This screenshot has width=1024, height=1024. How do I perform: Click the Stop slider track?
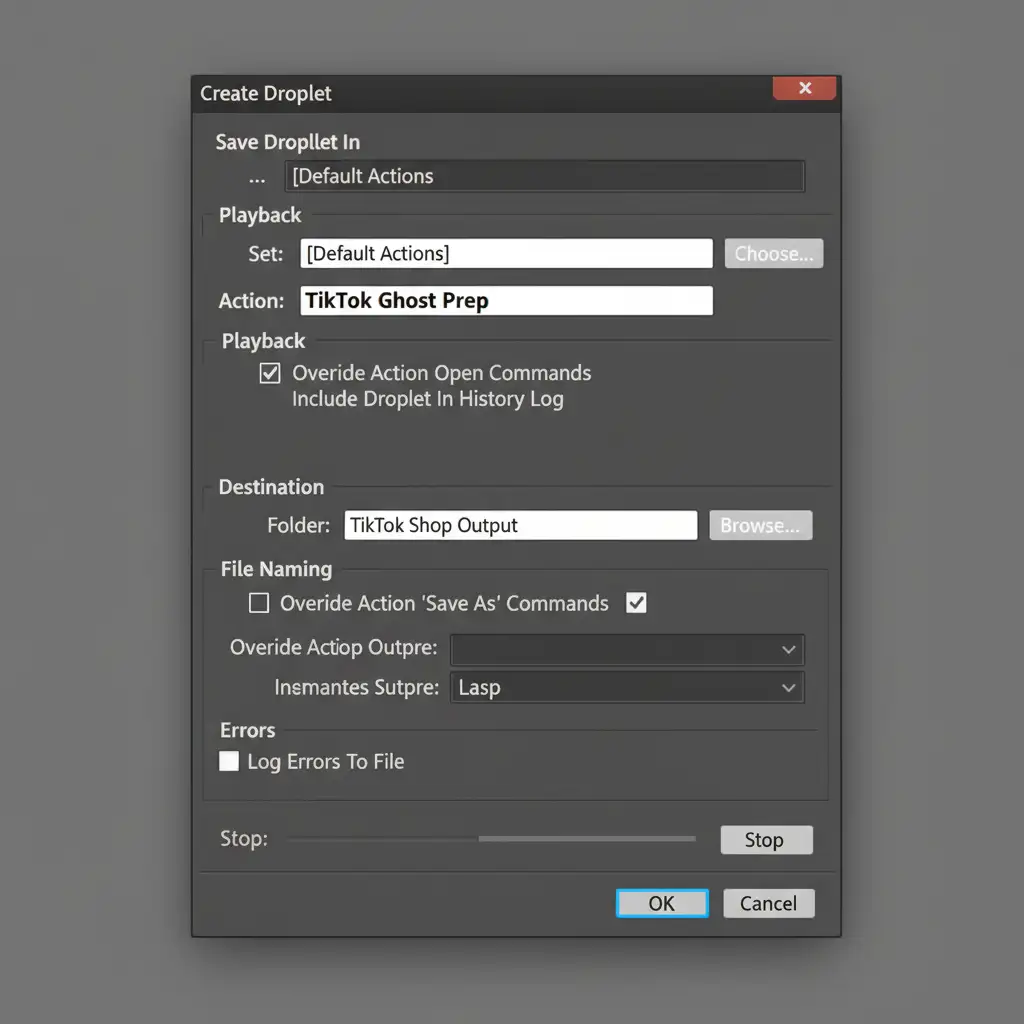click(492, 839)
